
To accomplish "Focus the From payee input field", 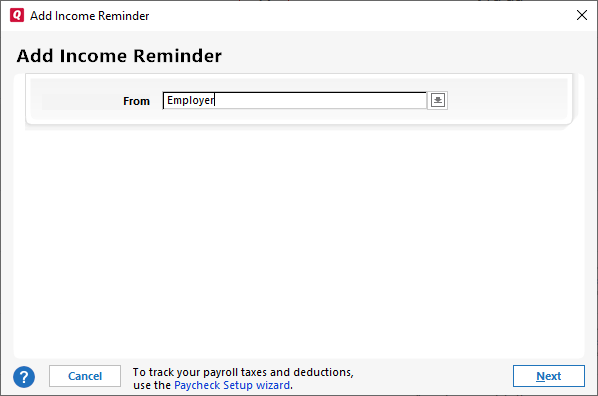I will coord(294,100).
